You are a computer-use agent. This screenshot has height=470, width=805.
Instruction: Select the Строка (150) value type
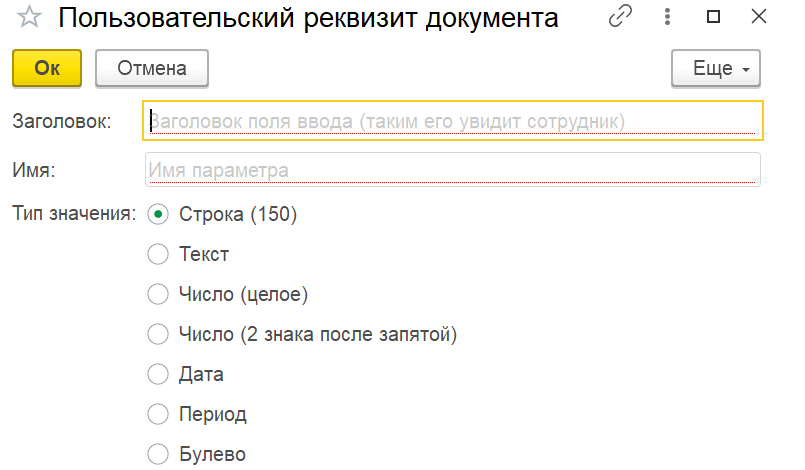[158, 213]
